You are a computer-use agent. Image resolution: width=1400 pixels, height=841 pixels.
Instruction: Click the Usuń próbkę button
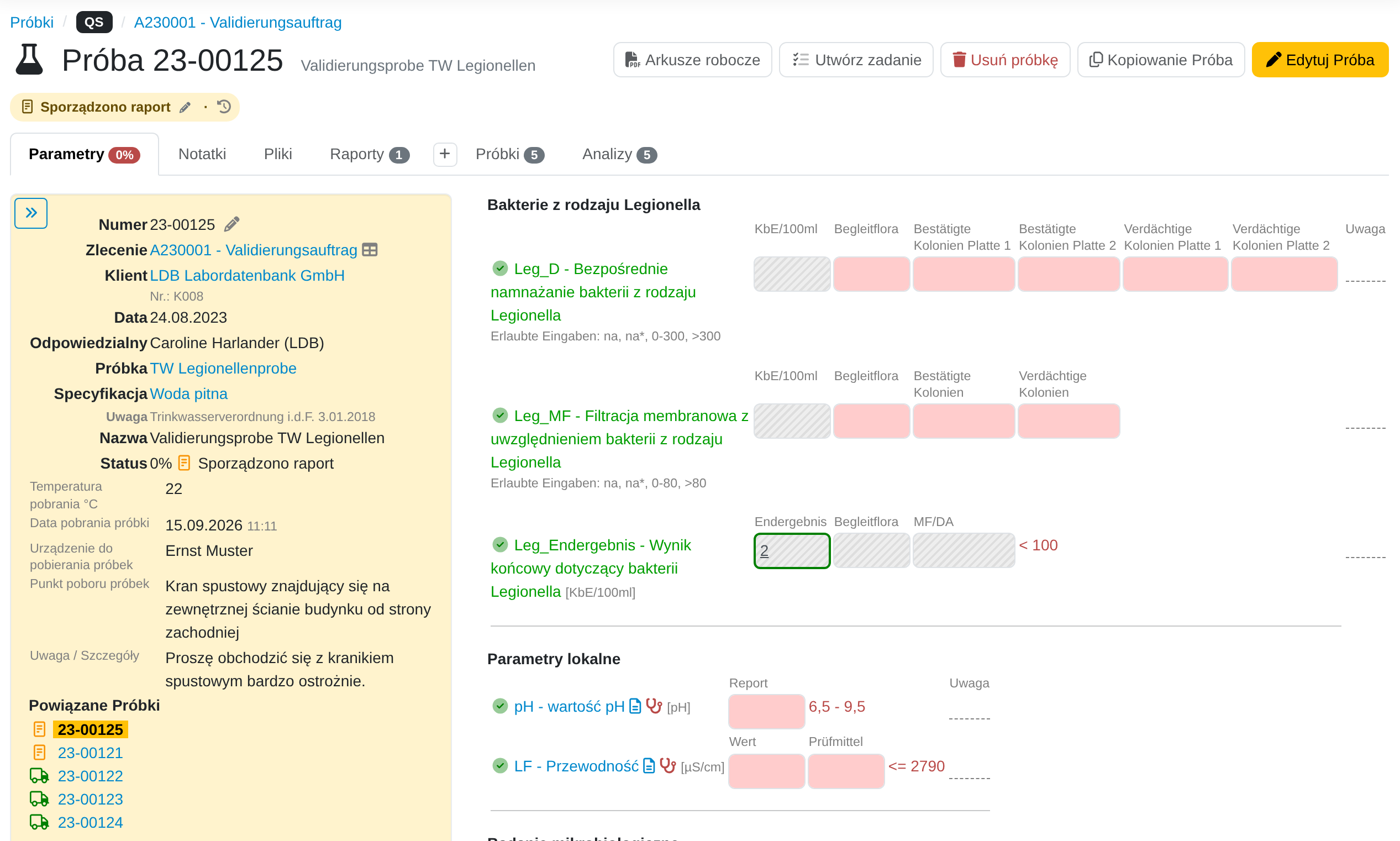1005,60
